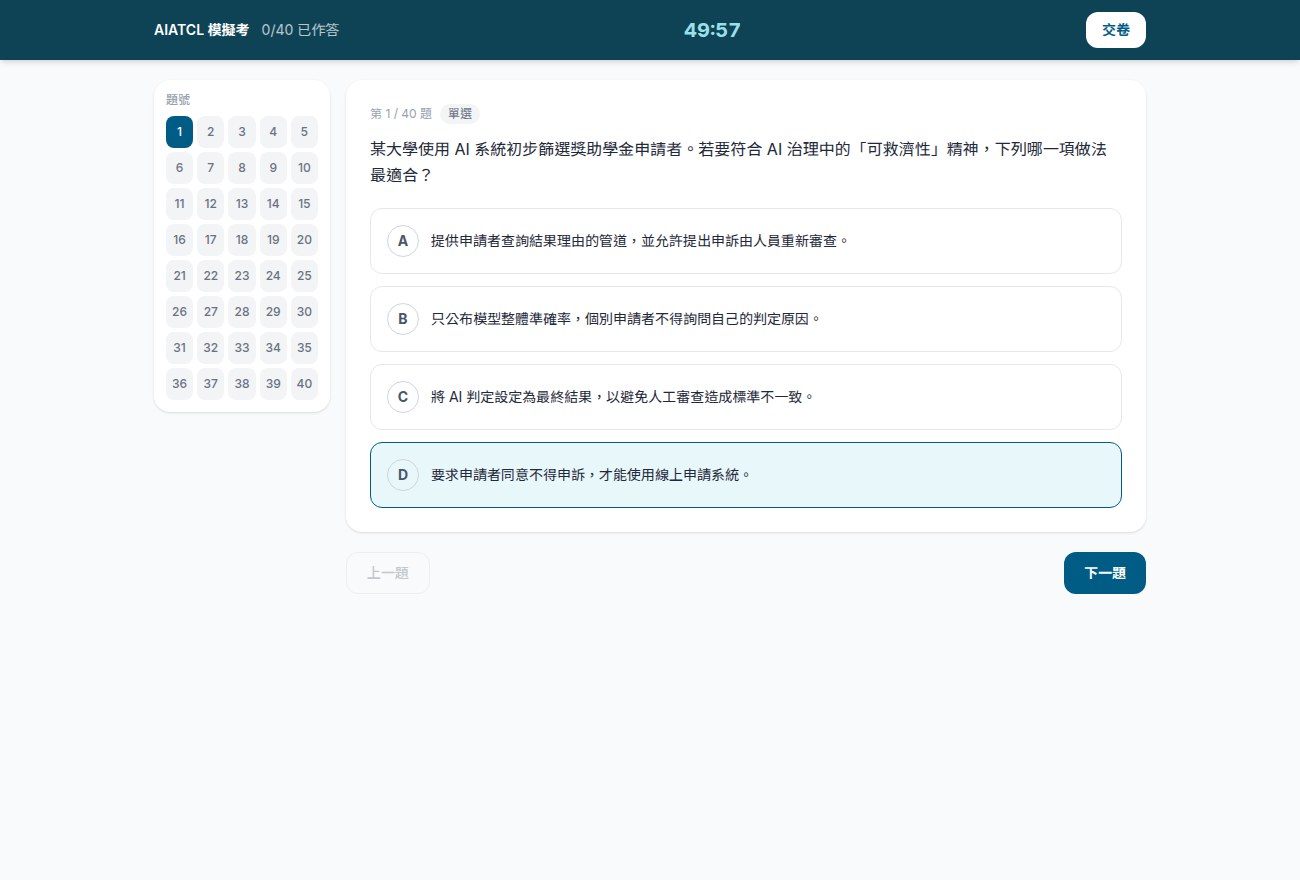This screenshot has height=880, width=1300.
Task: Jump to question number 32
Action: (x=211, y=348)
